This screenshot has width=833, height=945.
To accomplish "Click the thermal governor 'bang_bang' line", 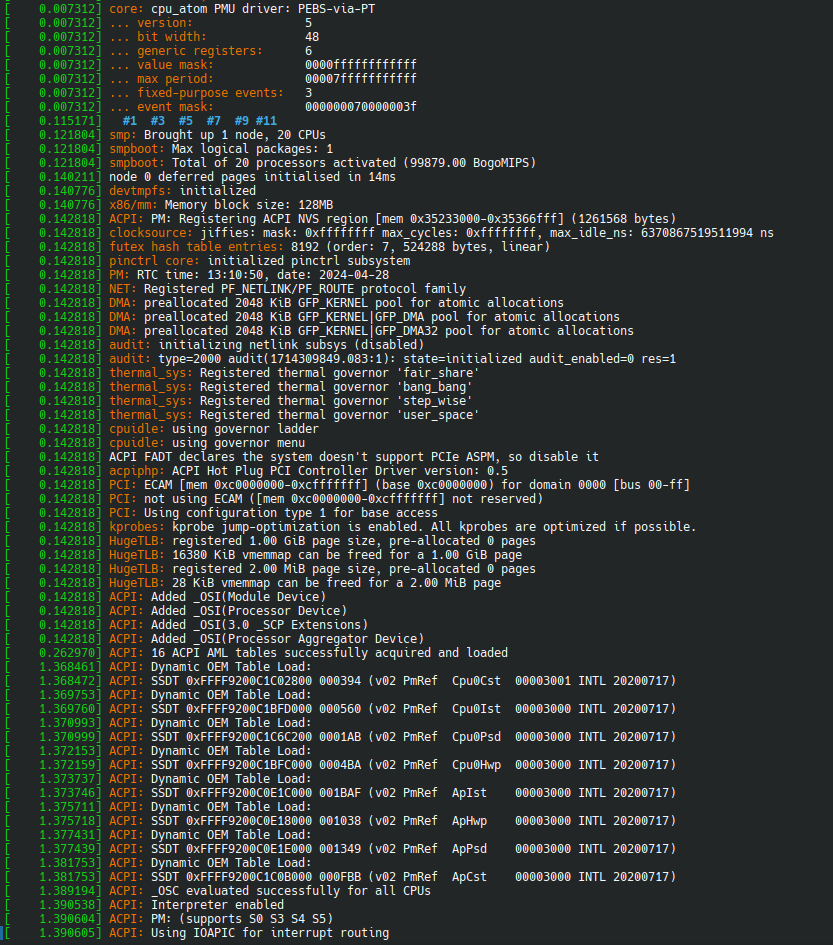I will (x=291, y=386).
